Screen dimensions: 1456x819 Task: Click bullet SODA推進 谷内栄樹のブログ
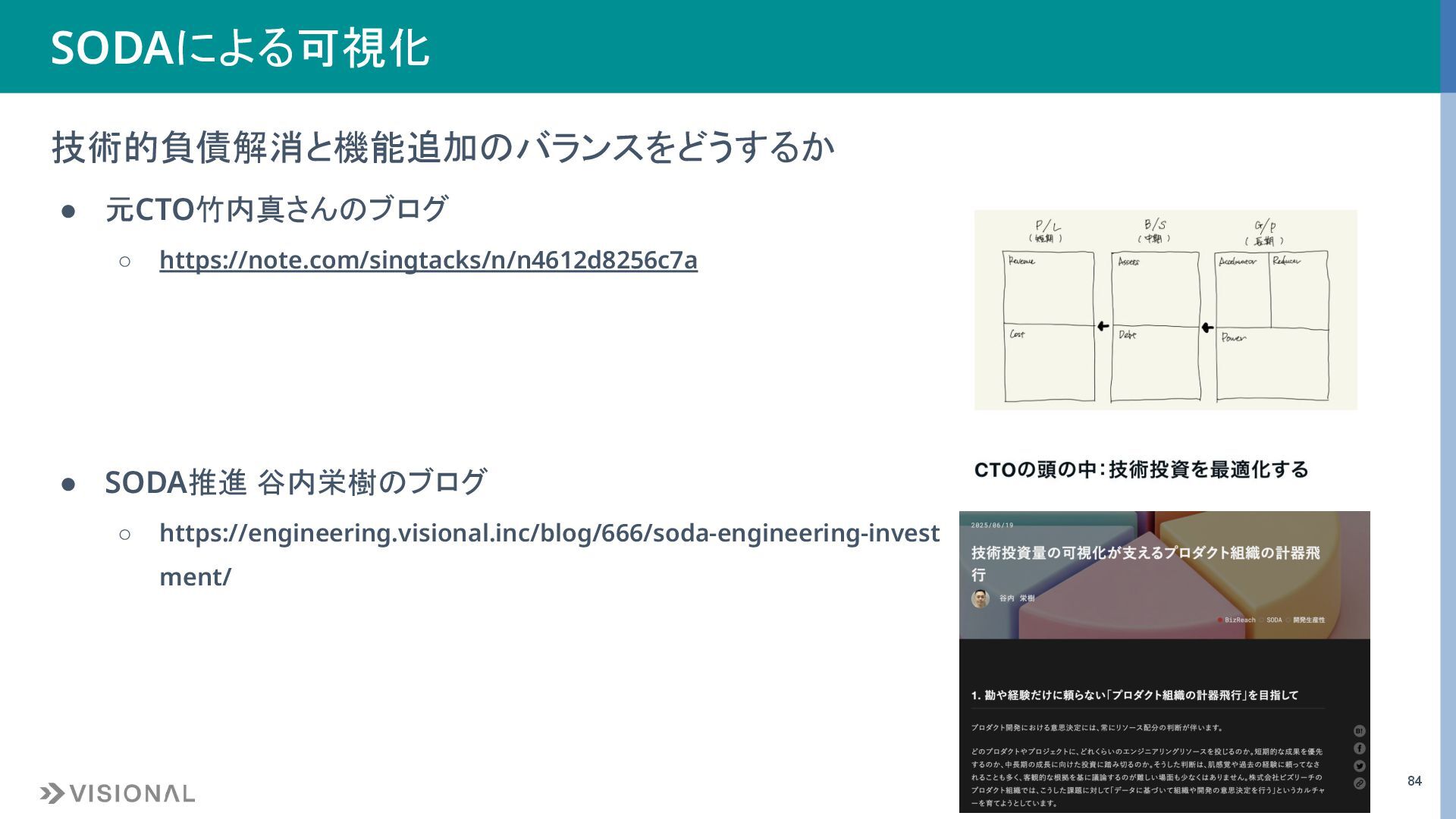[296, 482]
